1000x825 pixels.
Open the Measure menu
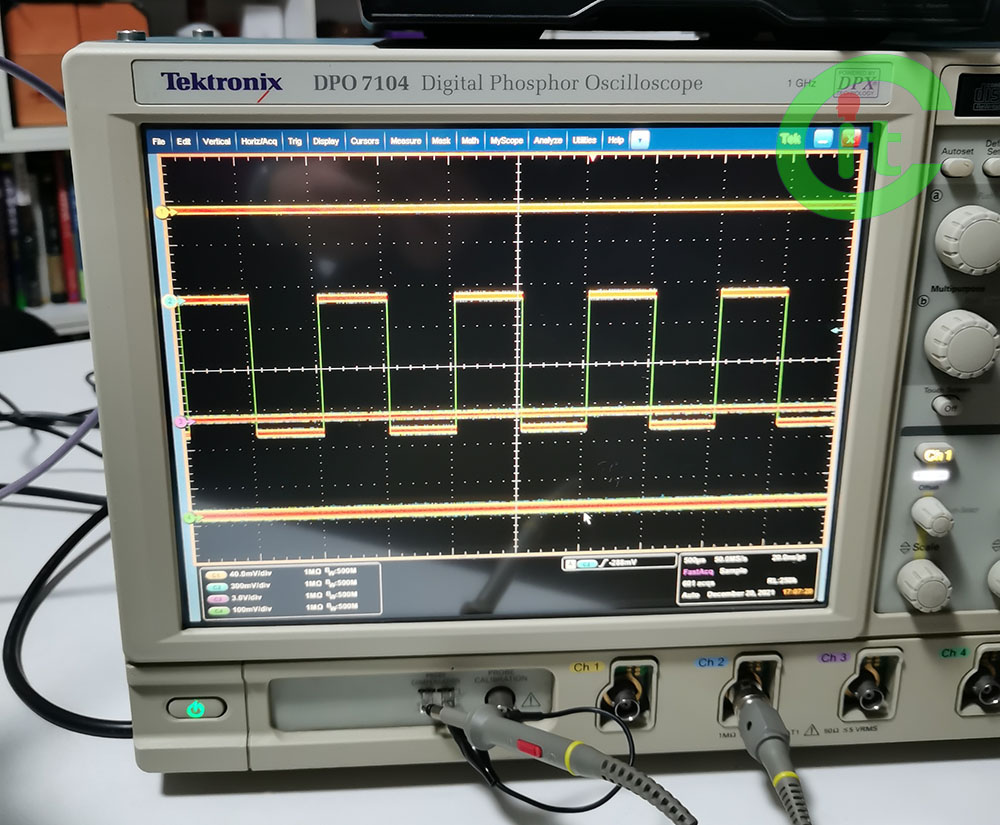coord(405,141)
